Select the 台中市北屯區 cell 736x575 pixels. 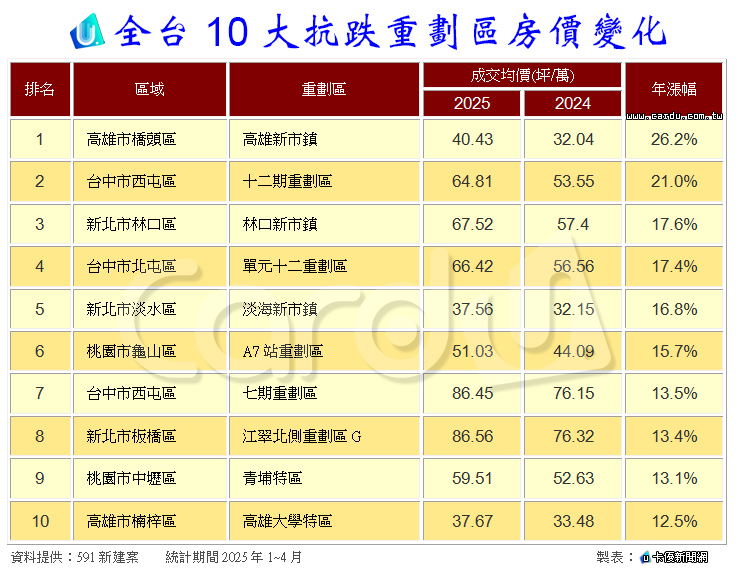click(150, 266)
